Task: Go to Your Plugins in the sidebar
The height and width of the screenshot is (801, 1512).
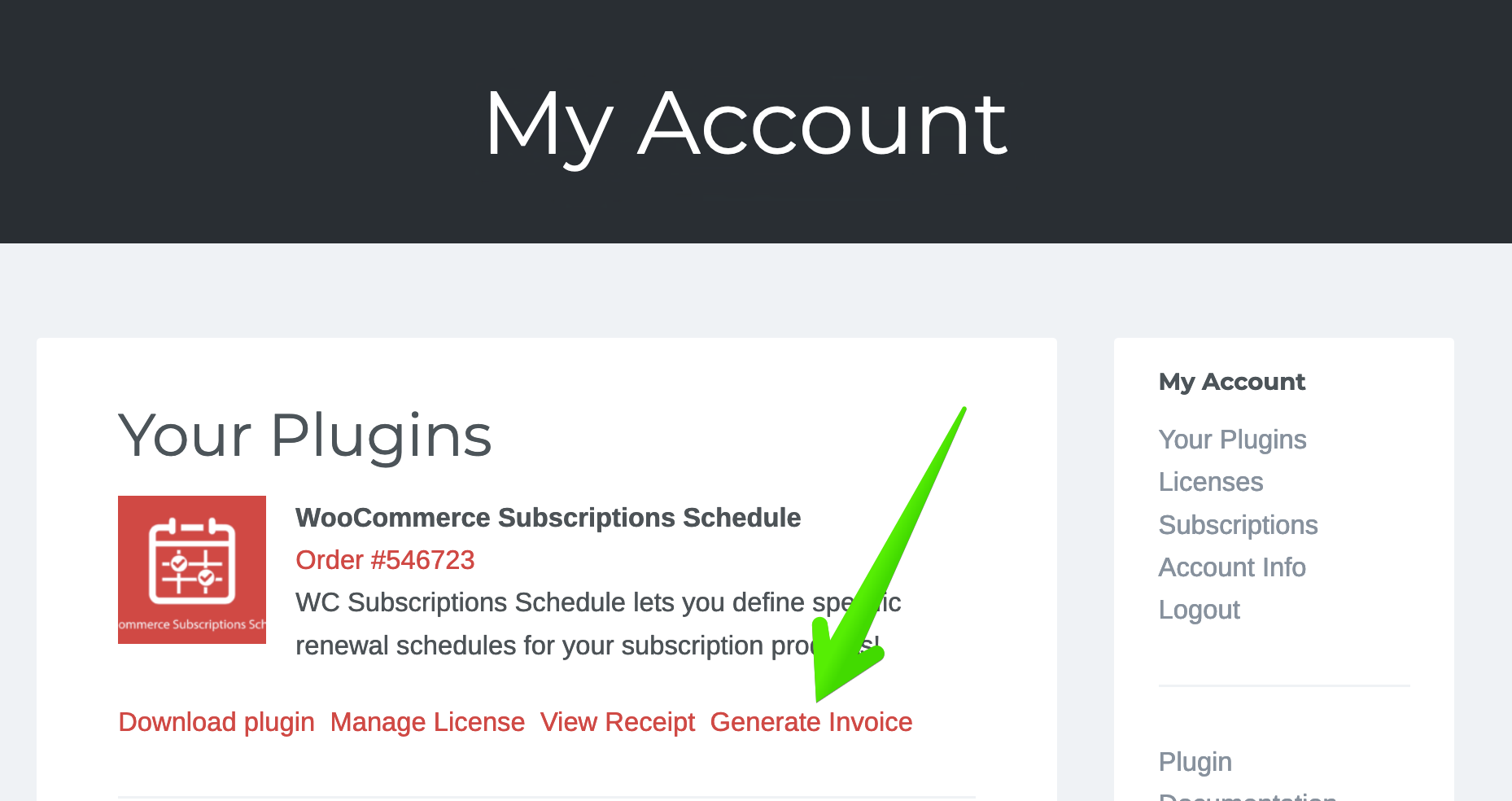Action: 1232,440
